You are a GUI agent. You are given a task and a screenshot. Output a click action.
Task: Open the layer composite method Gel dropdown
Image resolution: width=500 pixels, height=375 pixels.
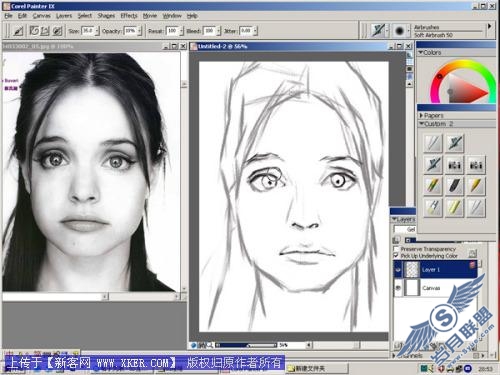(405, 229)
